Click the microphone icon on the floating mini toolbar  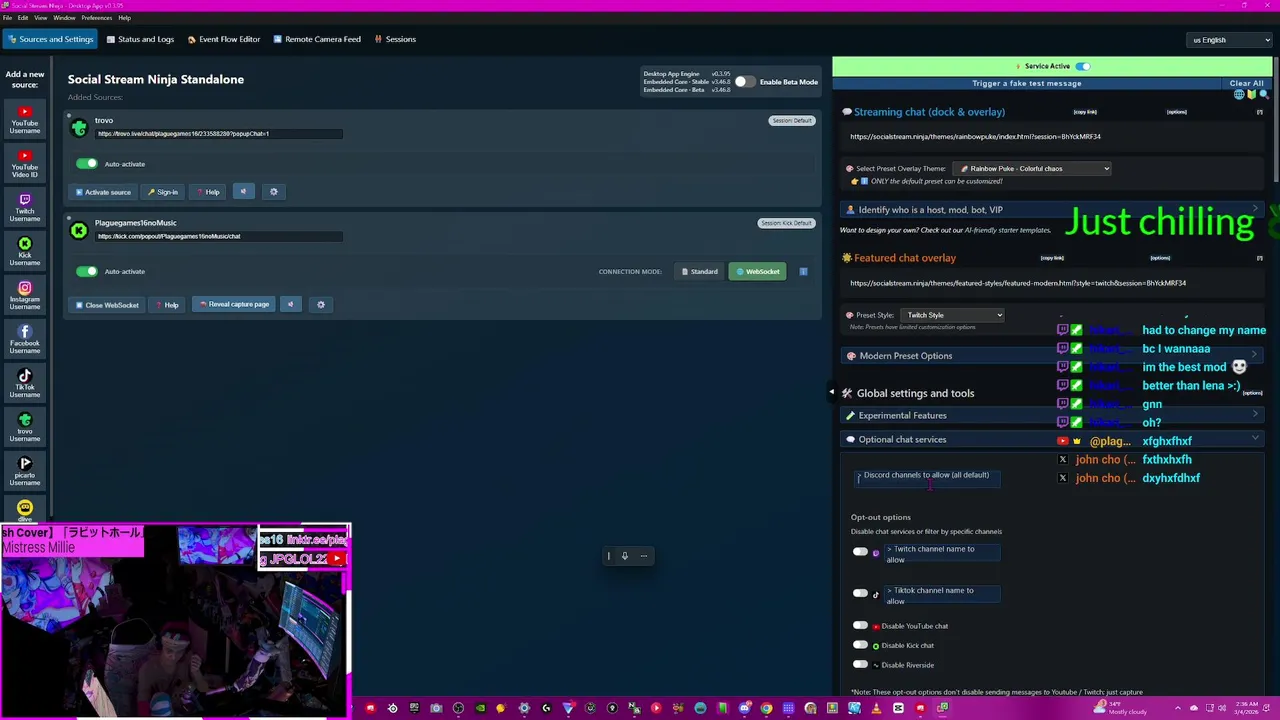(625, 556)
